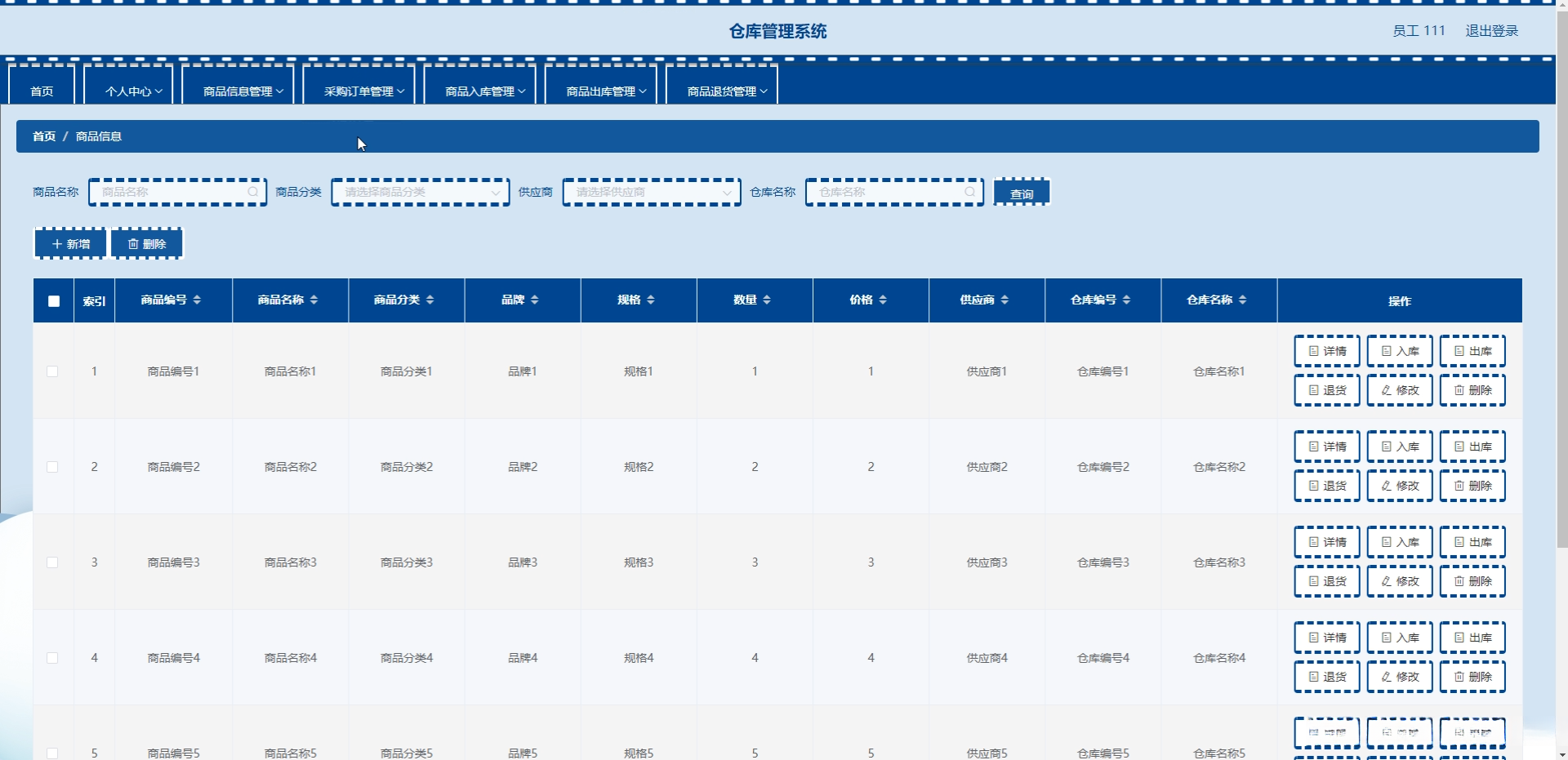Open the 商品分类 dropdown filter
The width and height of the screenshot is (1568, 760).
pos(421,193)
